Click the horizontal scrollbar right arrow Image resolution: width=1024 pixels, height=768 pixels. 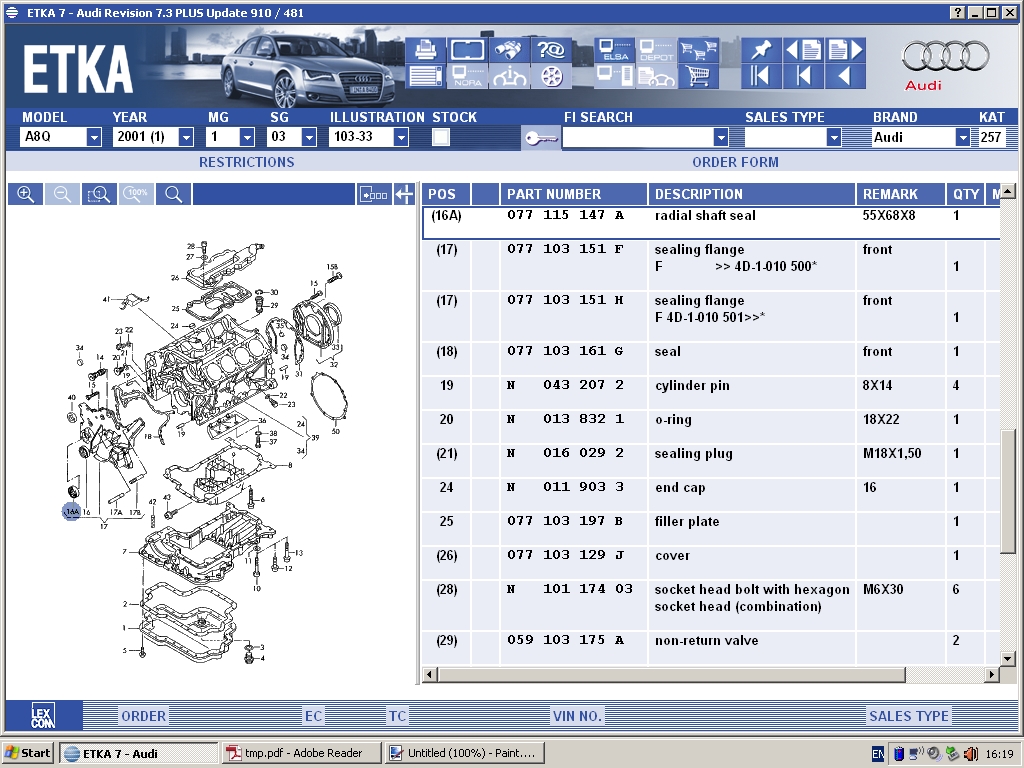pyautogui.click(x=992, y=674)
